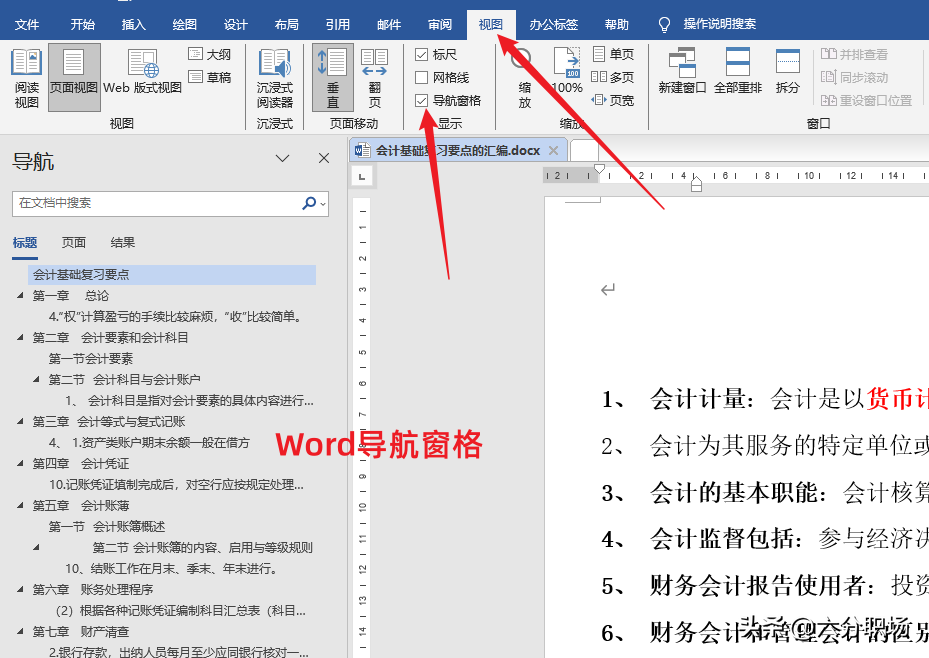Collapse 第五章 会计账簿 heading
Screen dimensions: 929x658
point(20,505)
